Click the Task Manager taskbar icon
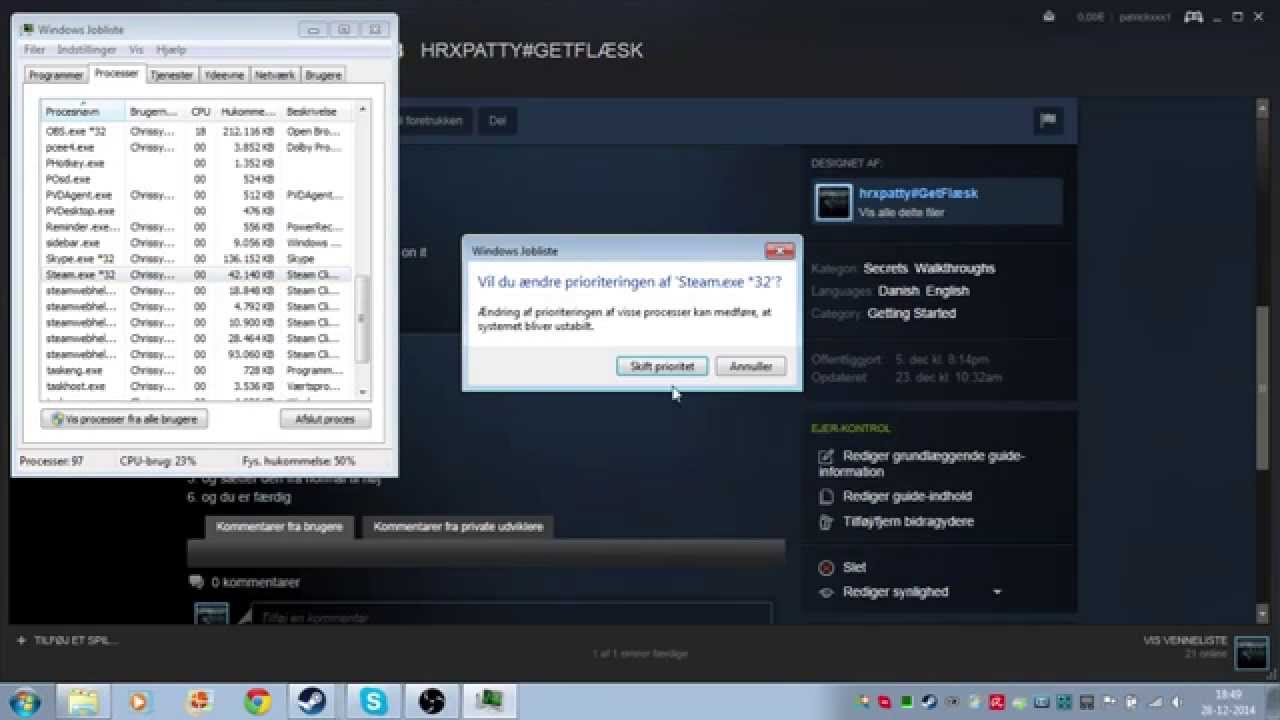Image resolution: width=1280 pixels, height=720 pixels. click(490, 701)
